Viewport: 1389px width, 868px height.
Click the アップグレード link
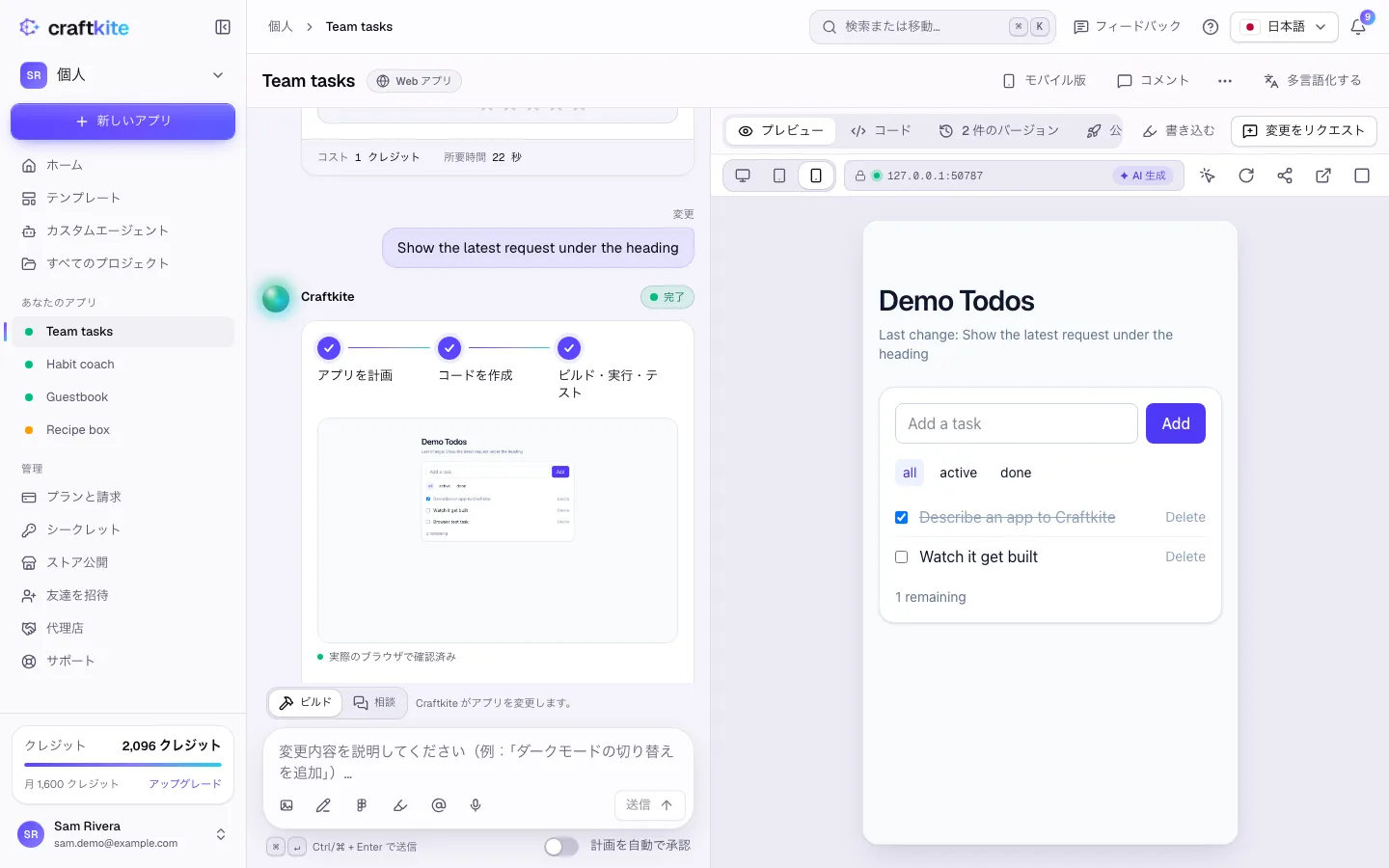coord(185,784)
